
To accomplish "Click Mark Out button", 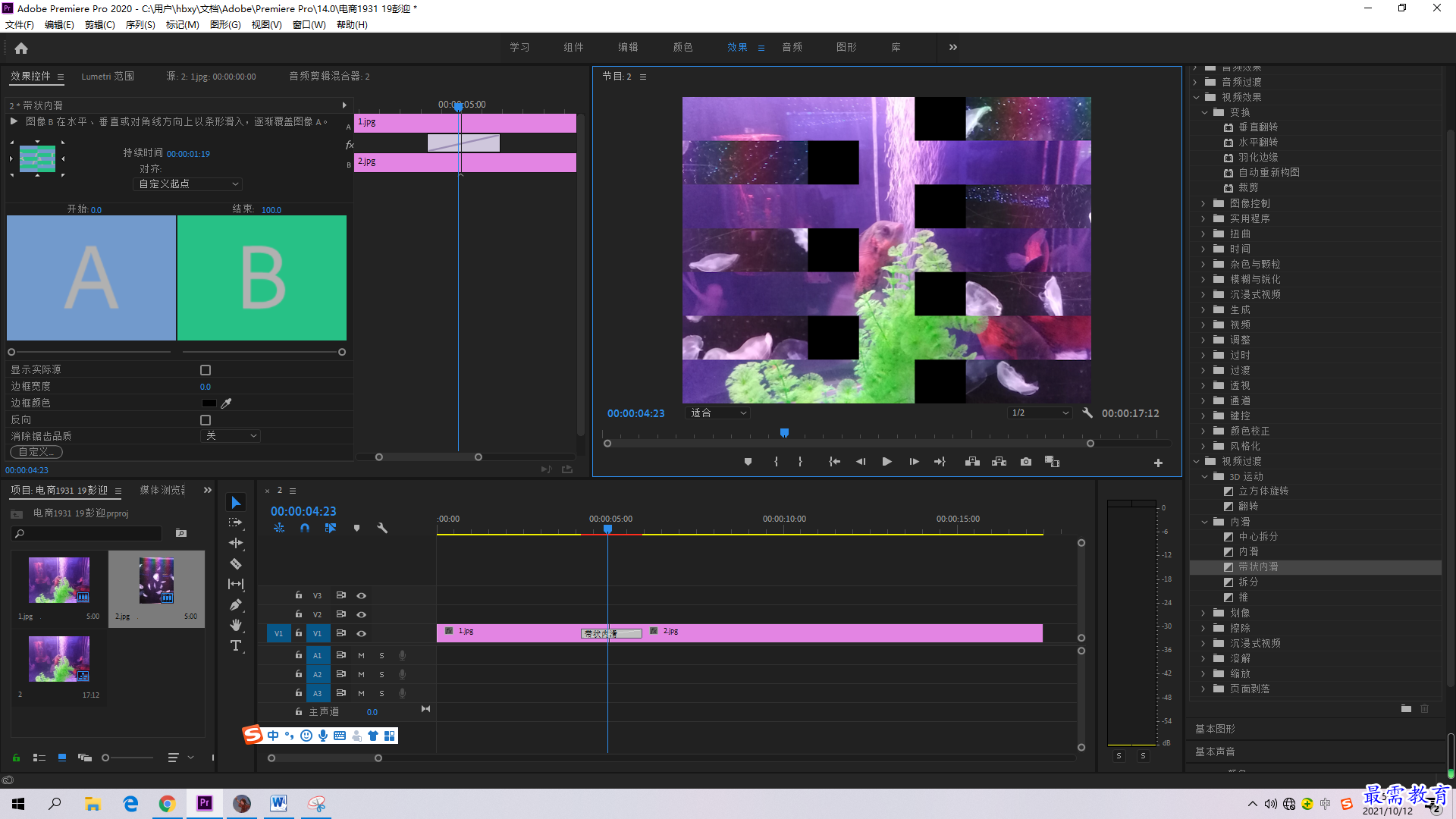I will point(800,462).
